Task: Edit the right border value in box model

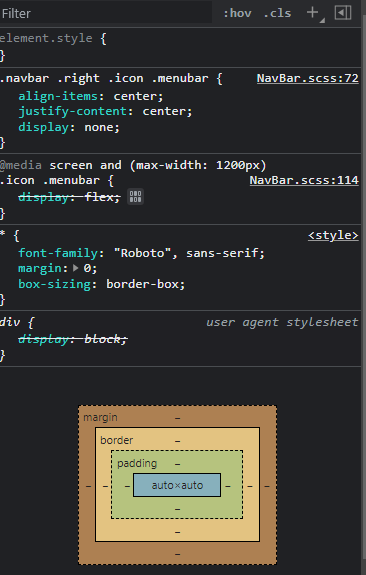Action: (250, 486)
